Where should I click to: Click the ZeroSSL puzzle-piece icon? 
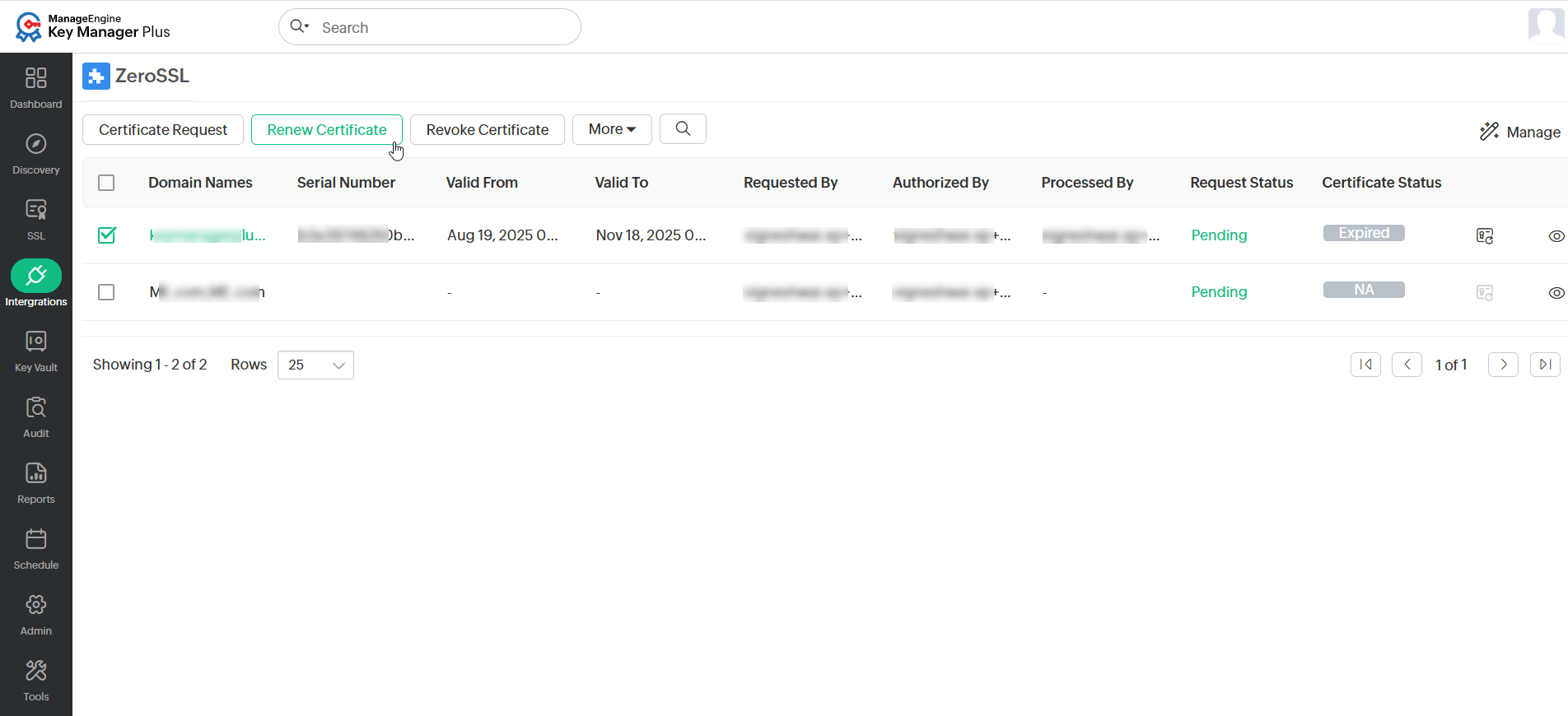coord(96,77)
